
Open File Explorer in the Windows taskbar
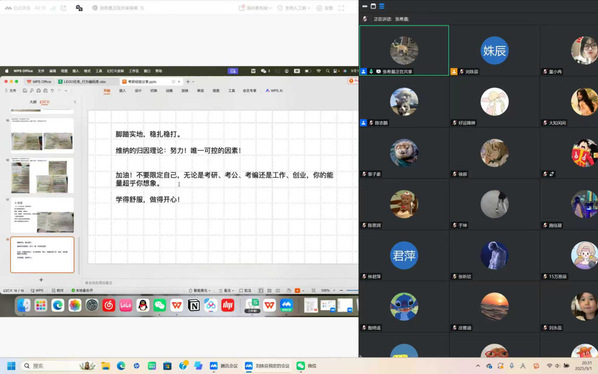click(x=106, y=366)
